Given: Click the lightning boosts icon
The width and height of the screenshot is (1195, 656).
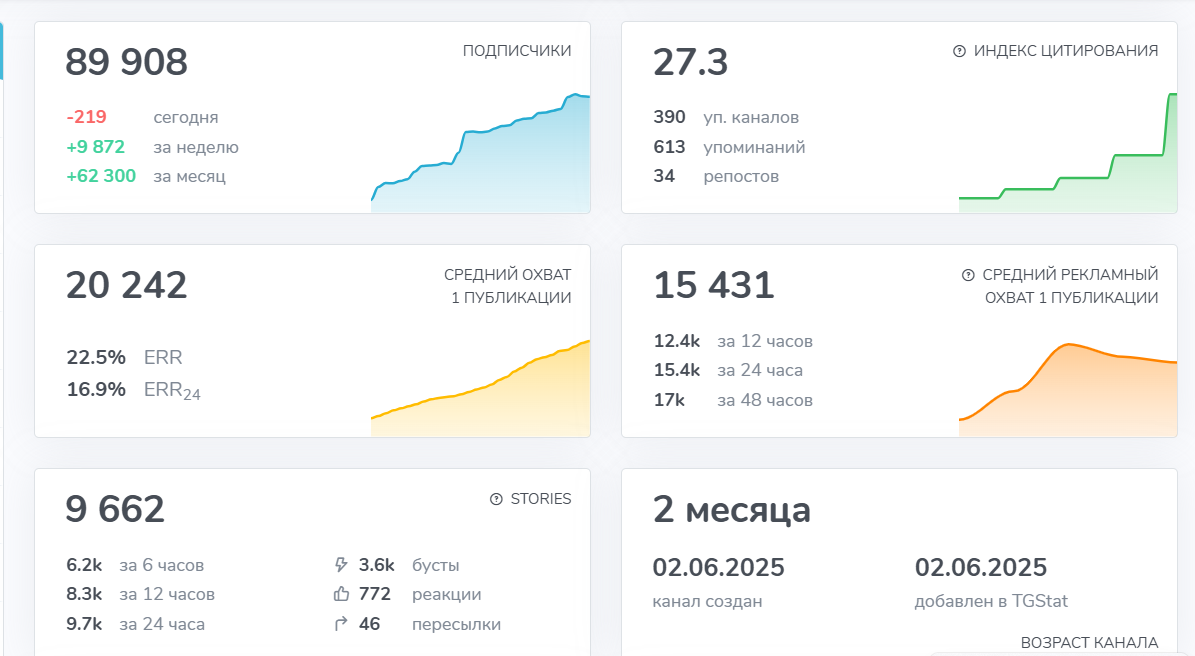Looking at the screenshot, I should (341, 565).
